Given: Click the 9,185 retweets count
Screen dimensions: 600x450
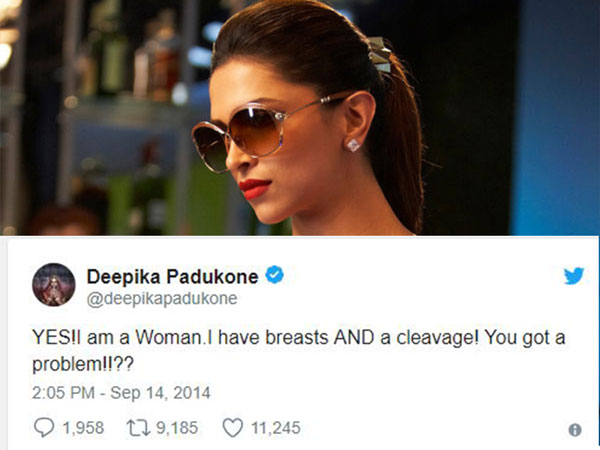Looking at the screenshot, I should tap(177, 428).
